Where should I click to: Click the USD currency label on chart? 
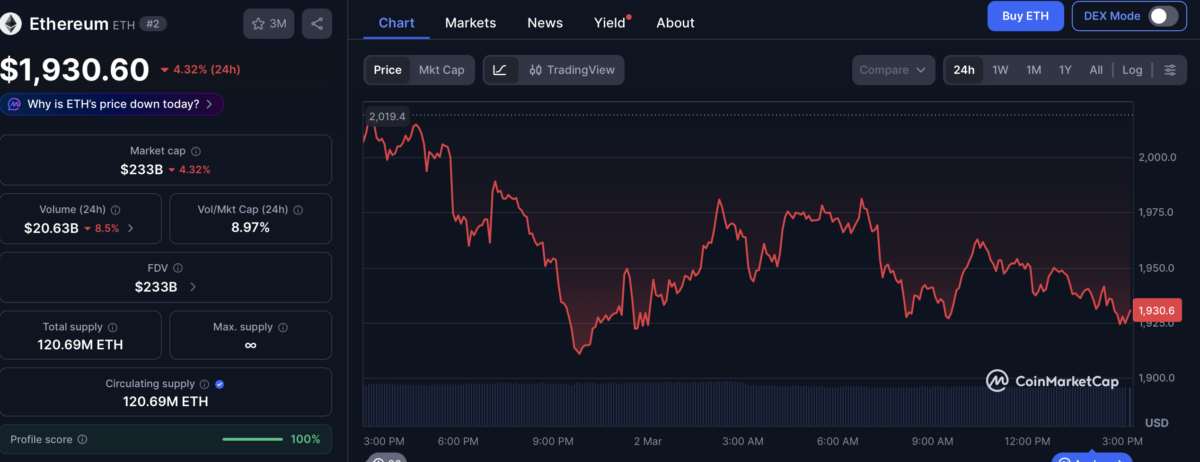pos(1157,422)
